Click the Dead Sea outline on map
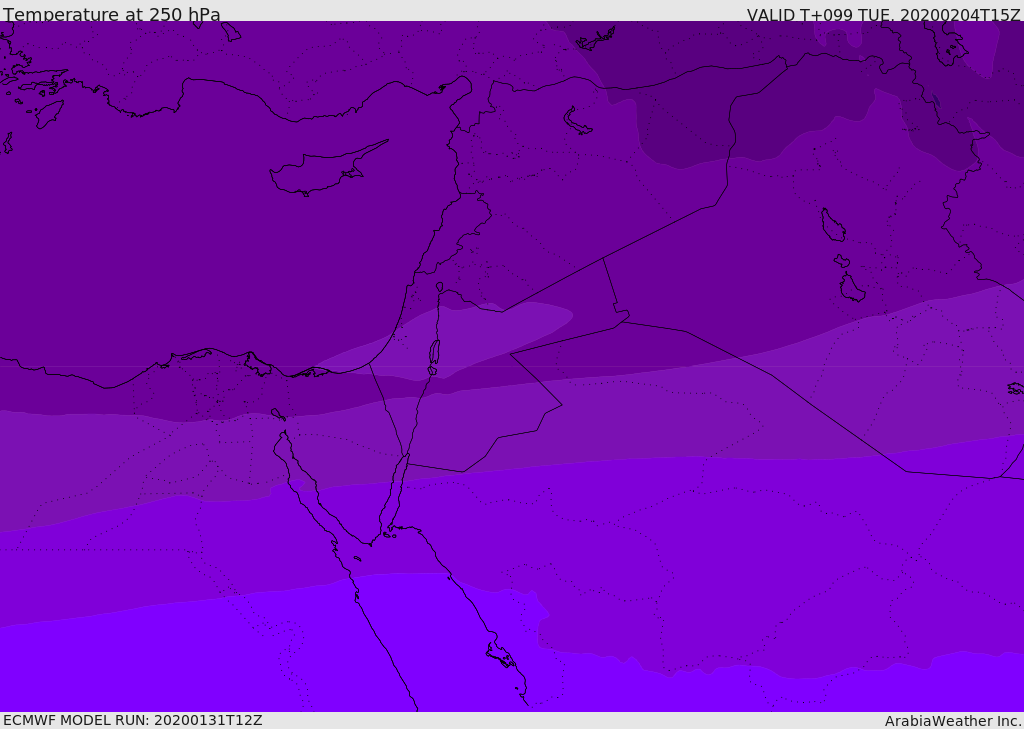 [x=434, y=353]
